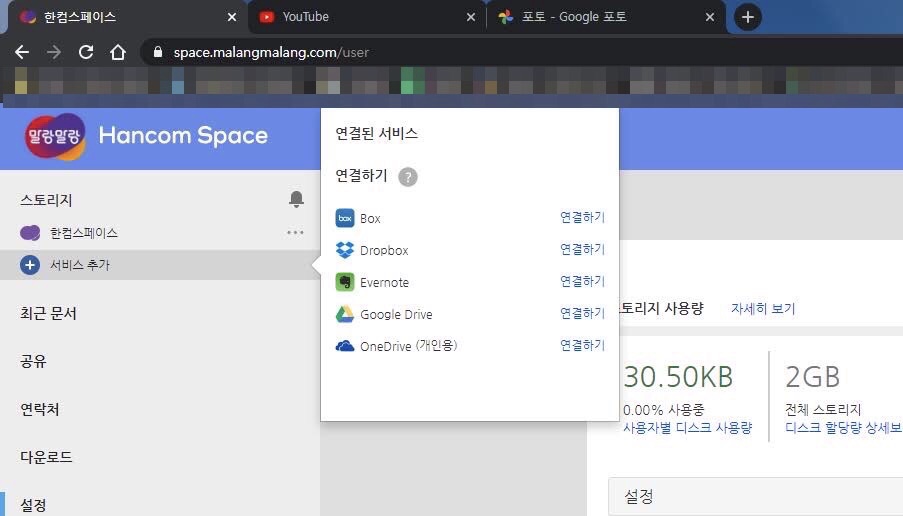Click the 연결된 서비스 heading in popup
This screenshot has height=516, width=903.
coord(377,134)
